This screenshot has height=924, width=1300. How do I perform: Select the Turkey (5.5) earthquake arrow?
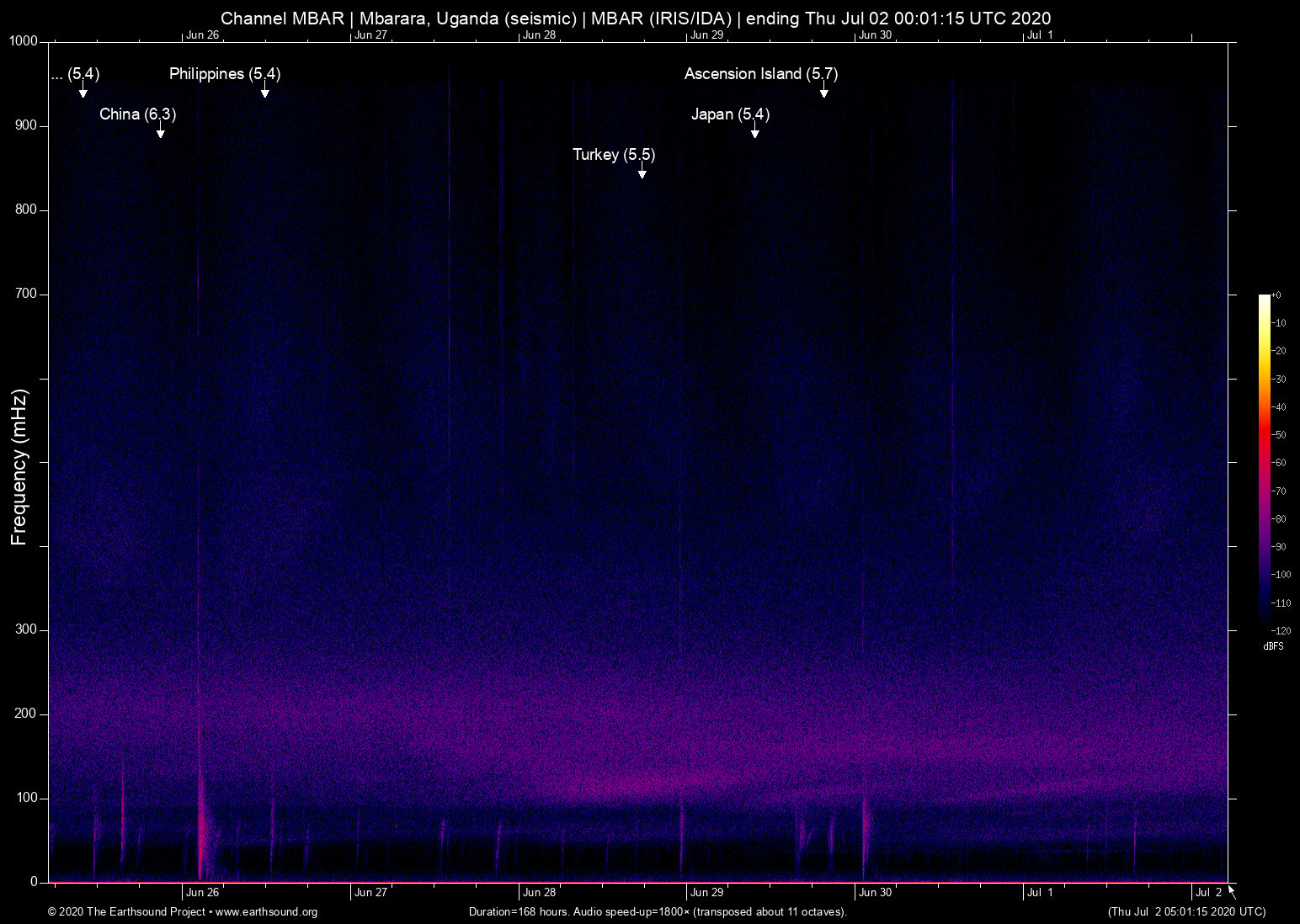pyautogui.click(x=642, y=173)
